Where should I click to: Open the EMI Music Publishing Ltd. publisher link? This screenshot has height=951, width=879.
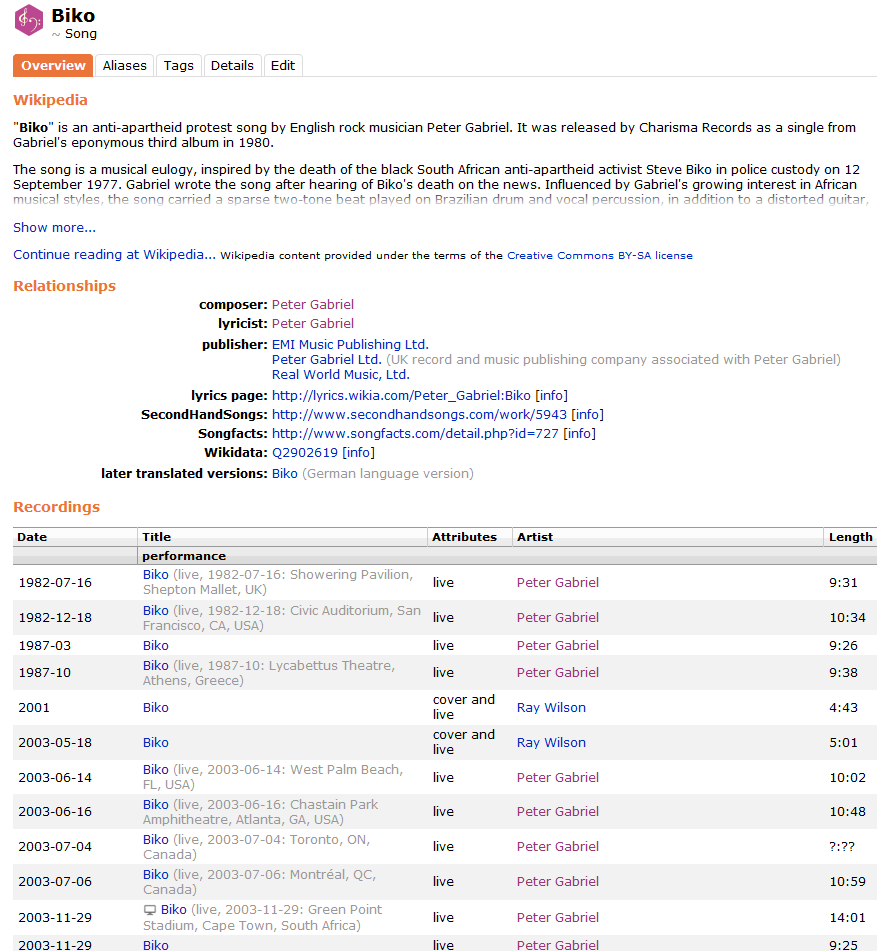(x=350, y=344)
